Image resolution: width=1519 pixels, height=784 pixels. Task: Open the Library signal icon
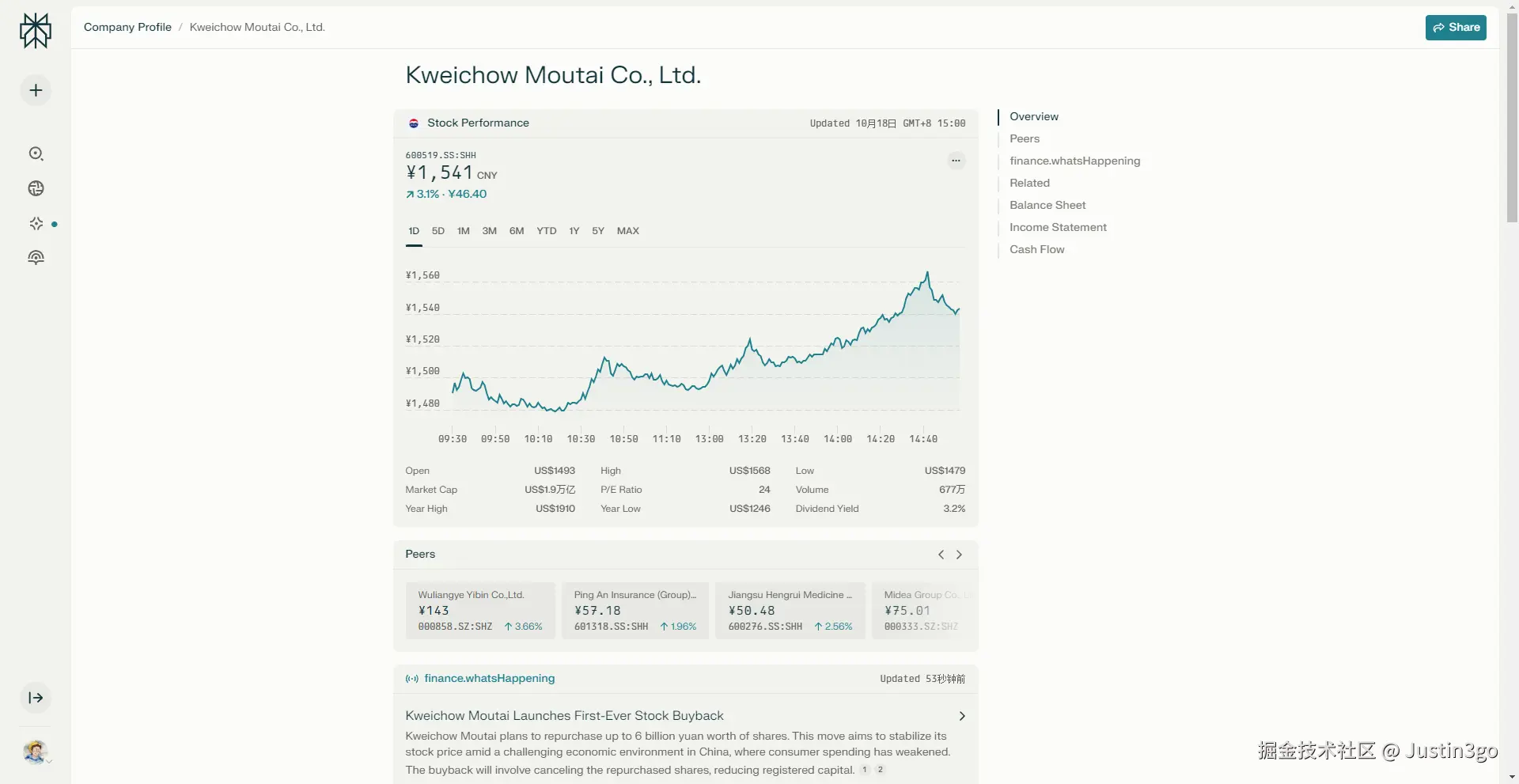coord(36,258)
